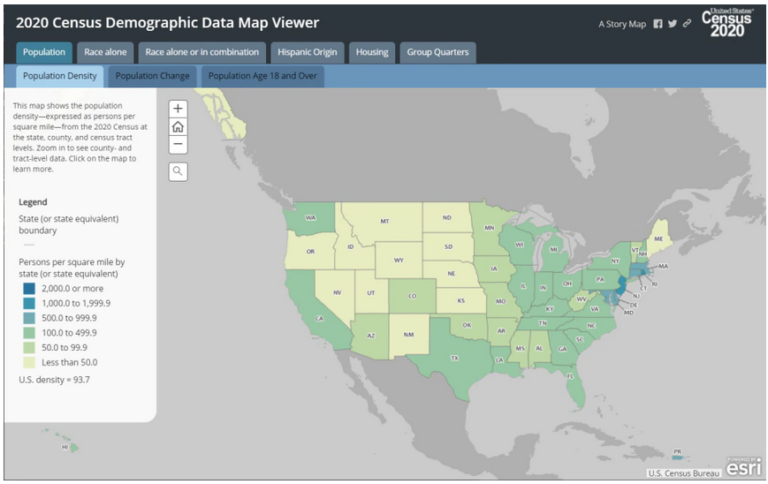Show the Population Change subtab

click(153, 75)
